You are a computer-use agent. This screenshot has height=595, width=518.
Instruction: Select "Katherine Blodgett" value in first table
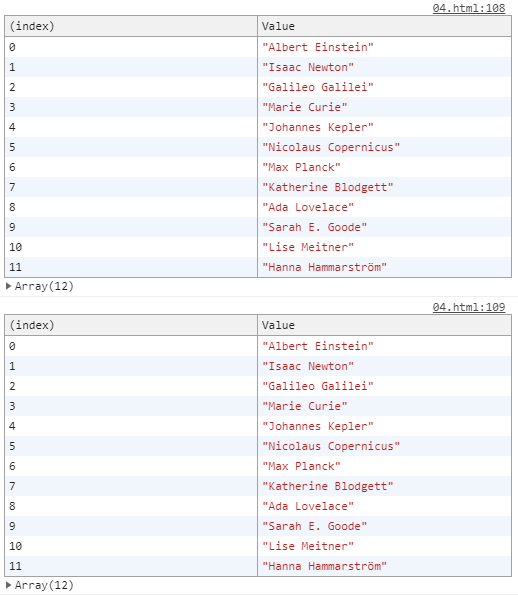coord(328,187)
